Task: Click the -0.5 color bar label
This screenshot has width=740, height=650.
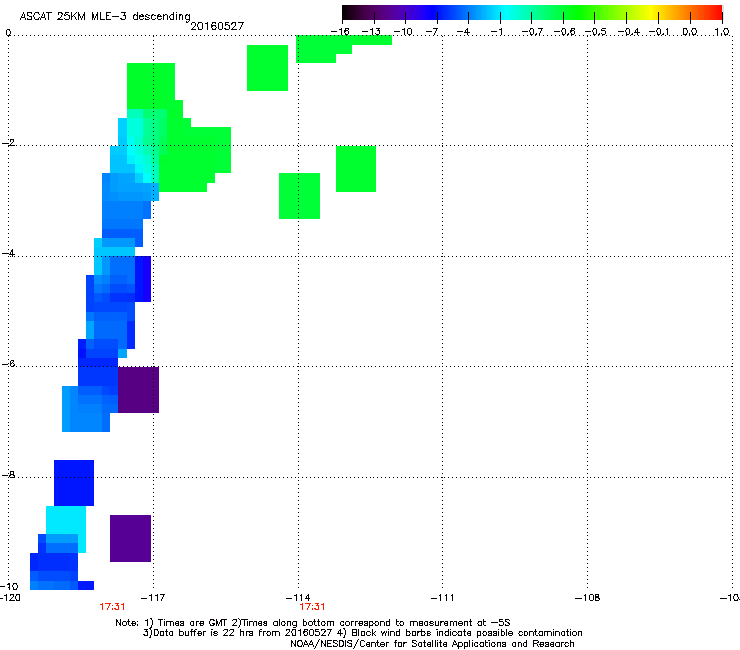Action: point(596,32)
